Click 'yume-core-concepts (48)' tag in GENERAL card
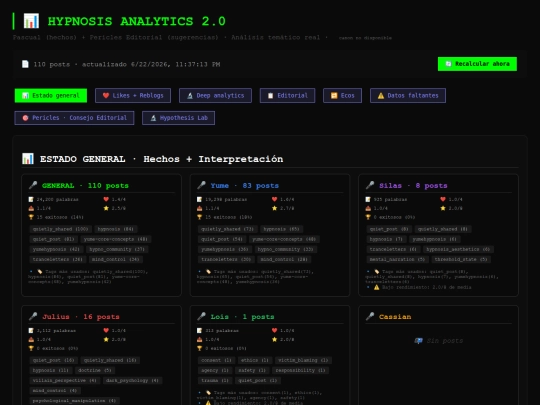 click(116, 239)
